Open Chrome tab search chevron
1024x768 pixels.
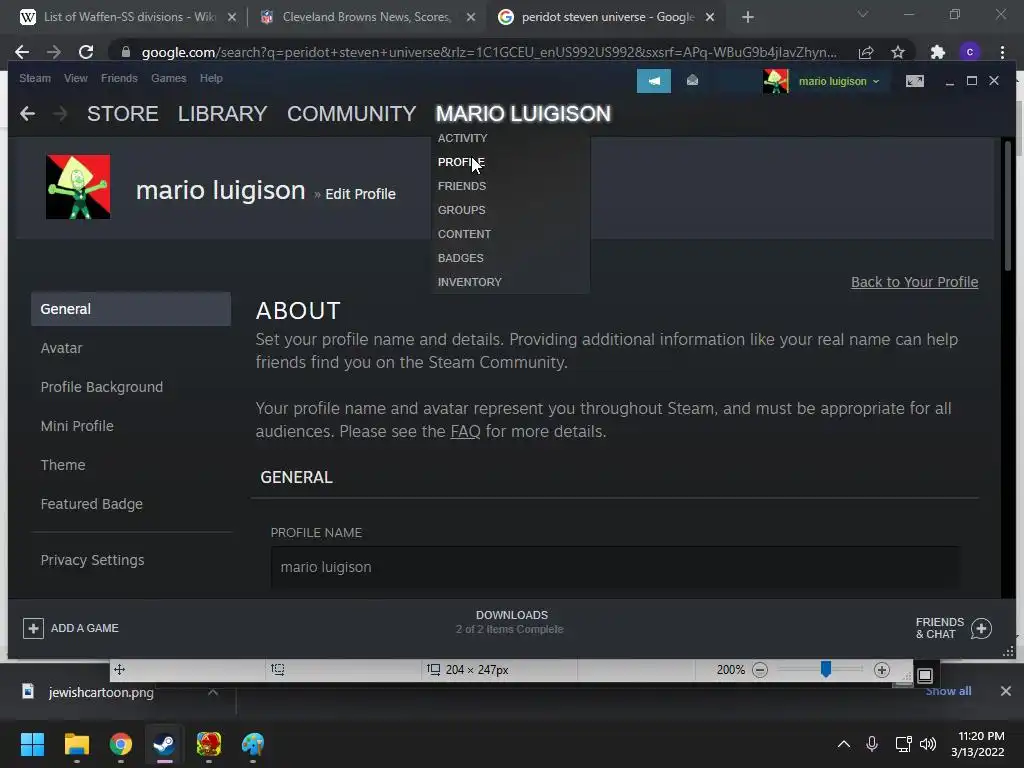863,14
